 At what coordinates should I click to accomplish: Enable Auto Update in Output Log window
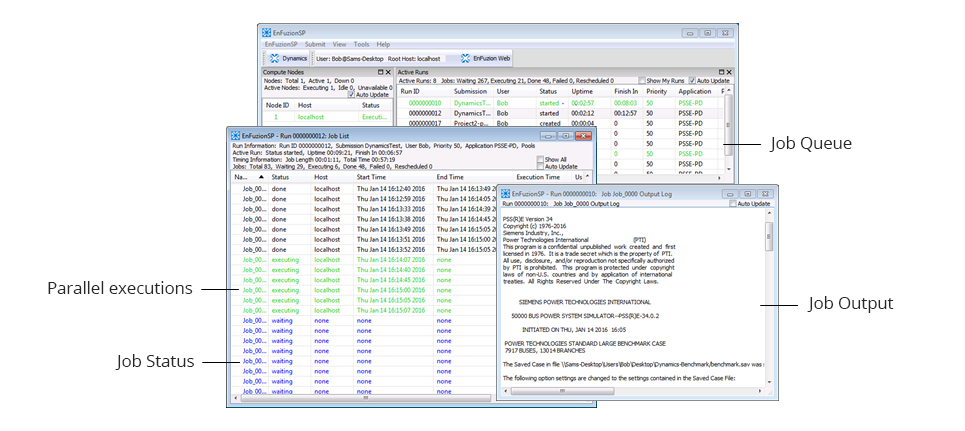[732, 203]
